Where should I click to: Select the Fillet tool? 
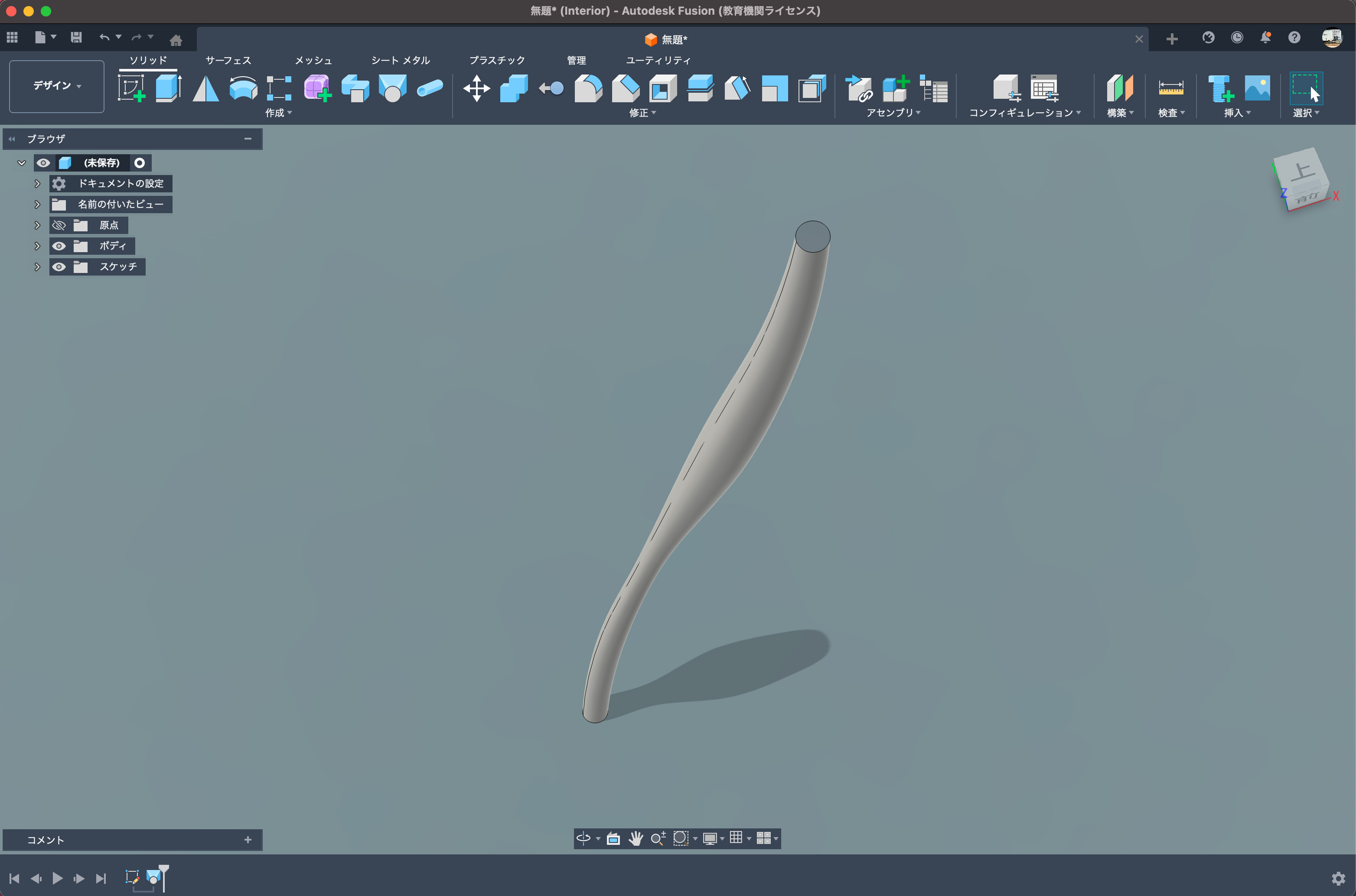[x=588, y=88]
